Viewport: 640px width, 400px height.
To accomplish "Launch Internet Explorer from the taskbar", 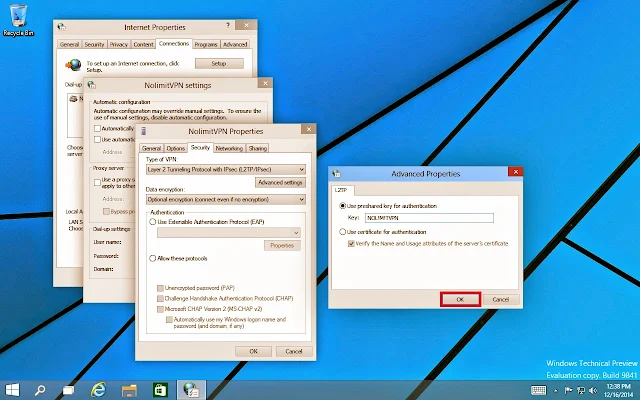I will [x=98, y=390].
